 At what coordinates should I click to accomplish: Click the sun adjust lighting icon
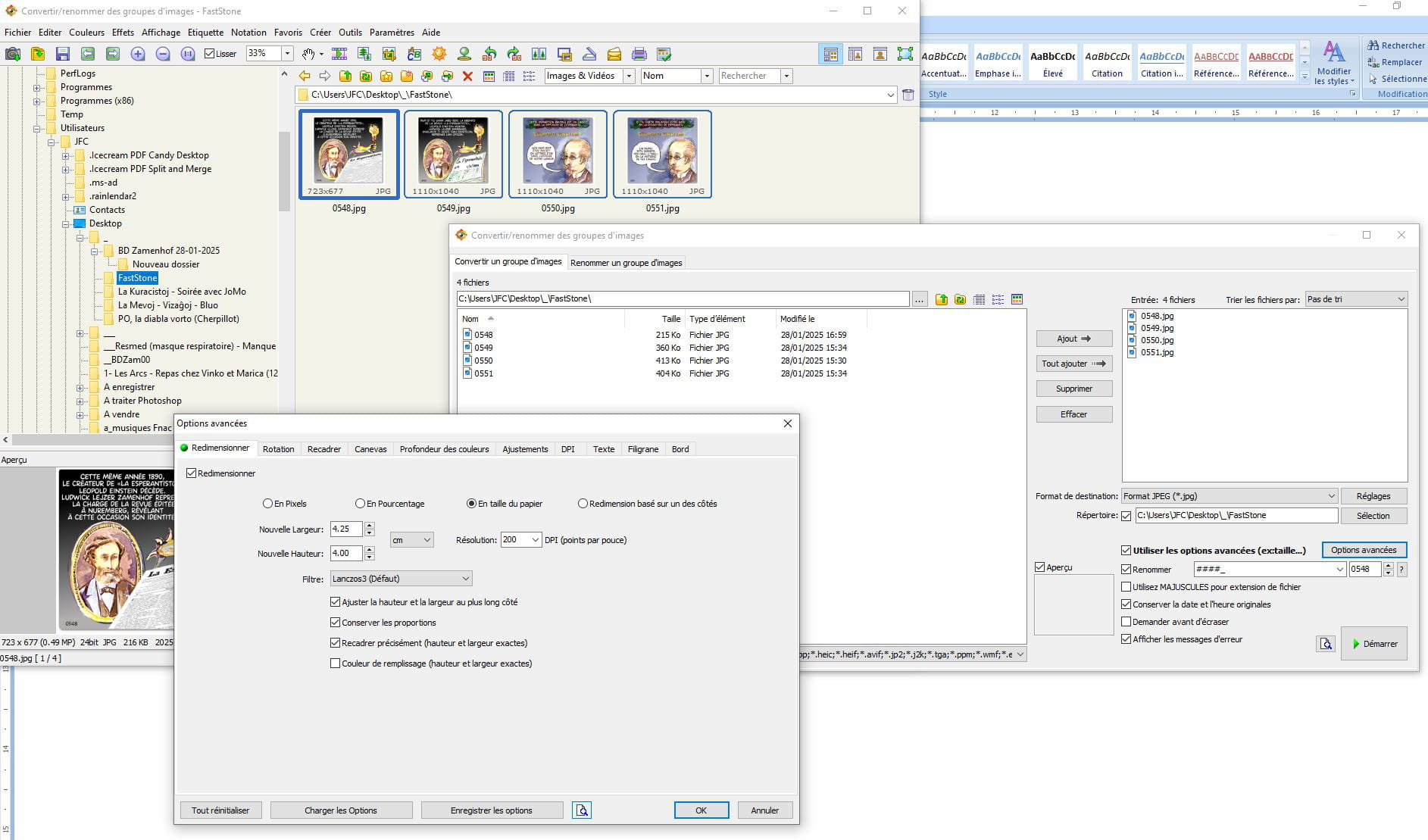pos(439,54)
